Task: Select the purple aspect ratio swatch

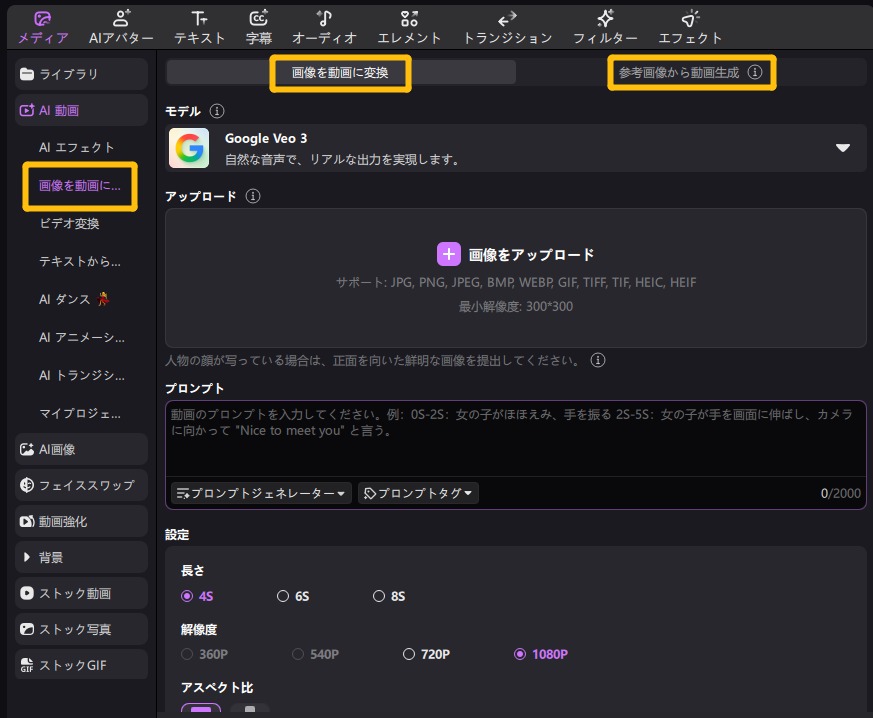Action: (x=202, y=711)
